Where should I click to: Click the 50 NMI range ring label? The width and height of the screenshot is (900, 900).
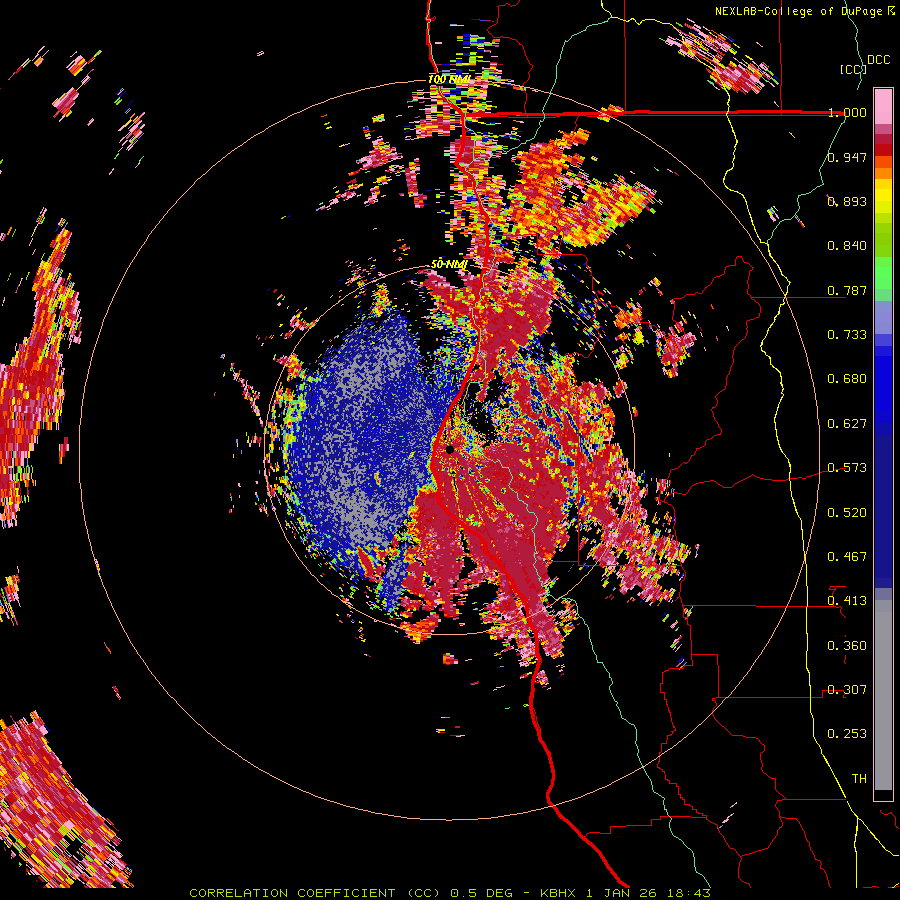[449, 265]
